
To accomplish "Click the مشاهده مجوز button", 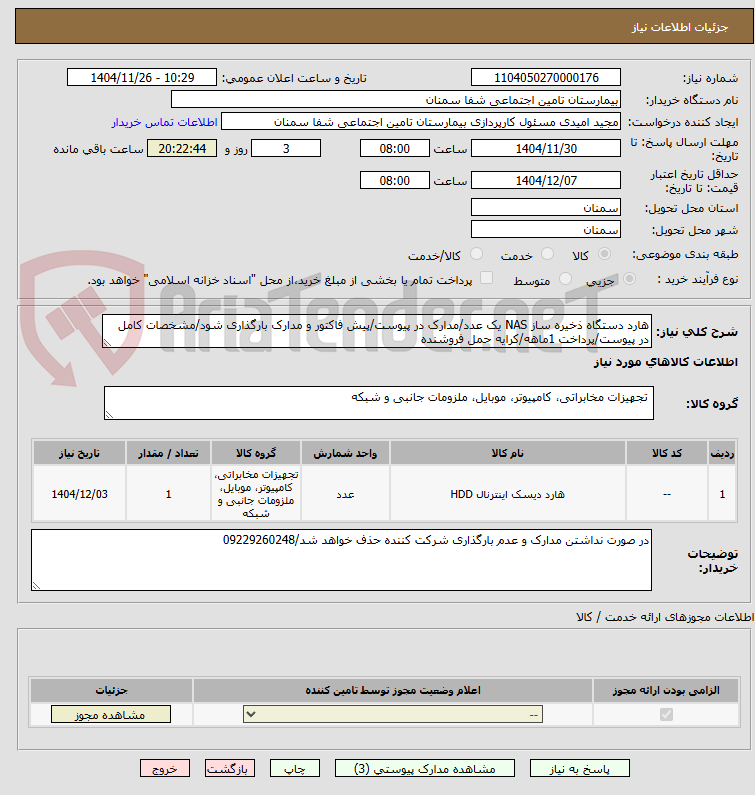I will pos(111,714).
